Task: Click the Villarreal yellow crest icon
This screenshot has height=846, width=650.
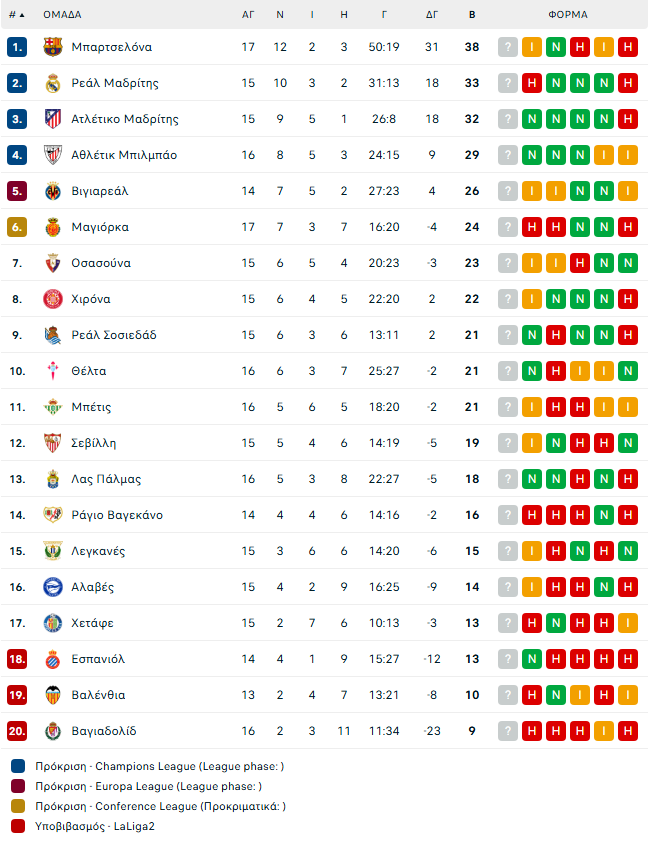Action: 53,191
